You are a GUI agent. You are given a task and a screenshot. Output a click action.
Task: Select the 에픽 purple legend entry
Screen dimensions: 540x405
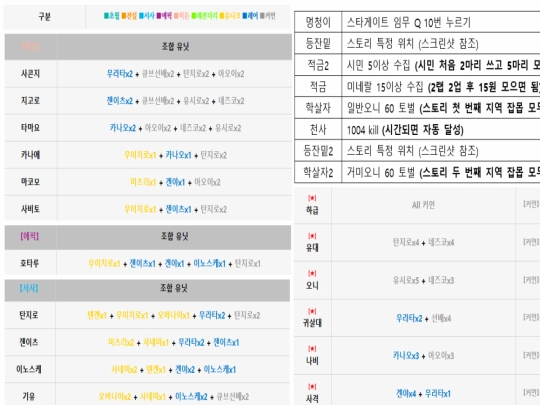[164, 16]
